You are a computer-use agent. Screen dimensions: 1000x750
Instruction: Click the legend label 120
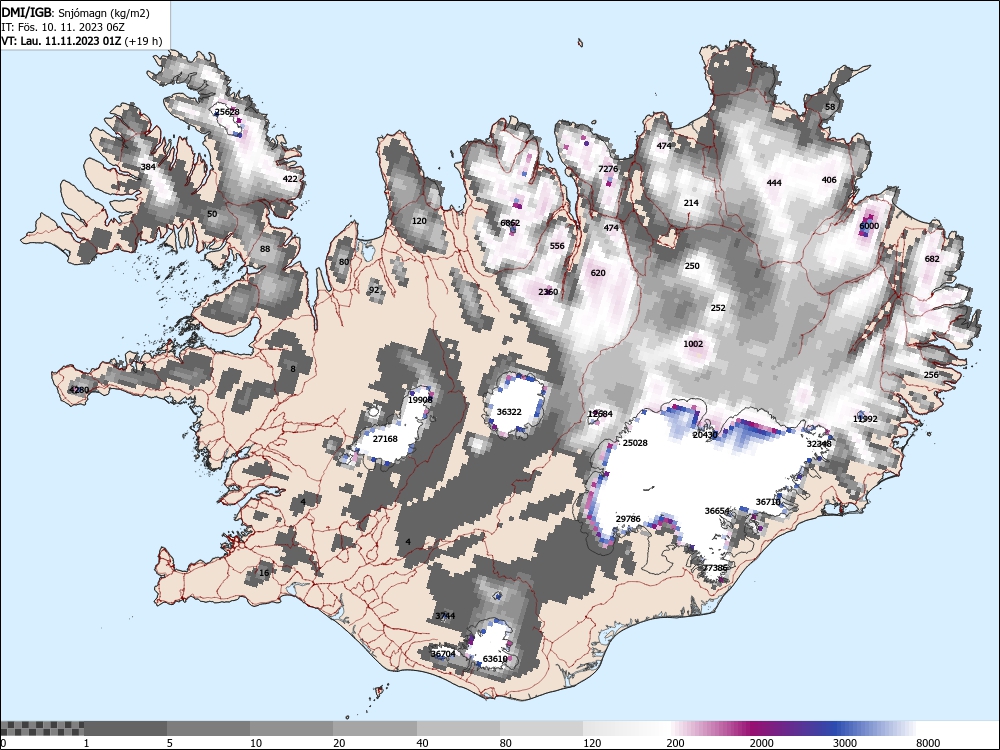click(592, 743)
